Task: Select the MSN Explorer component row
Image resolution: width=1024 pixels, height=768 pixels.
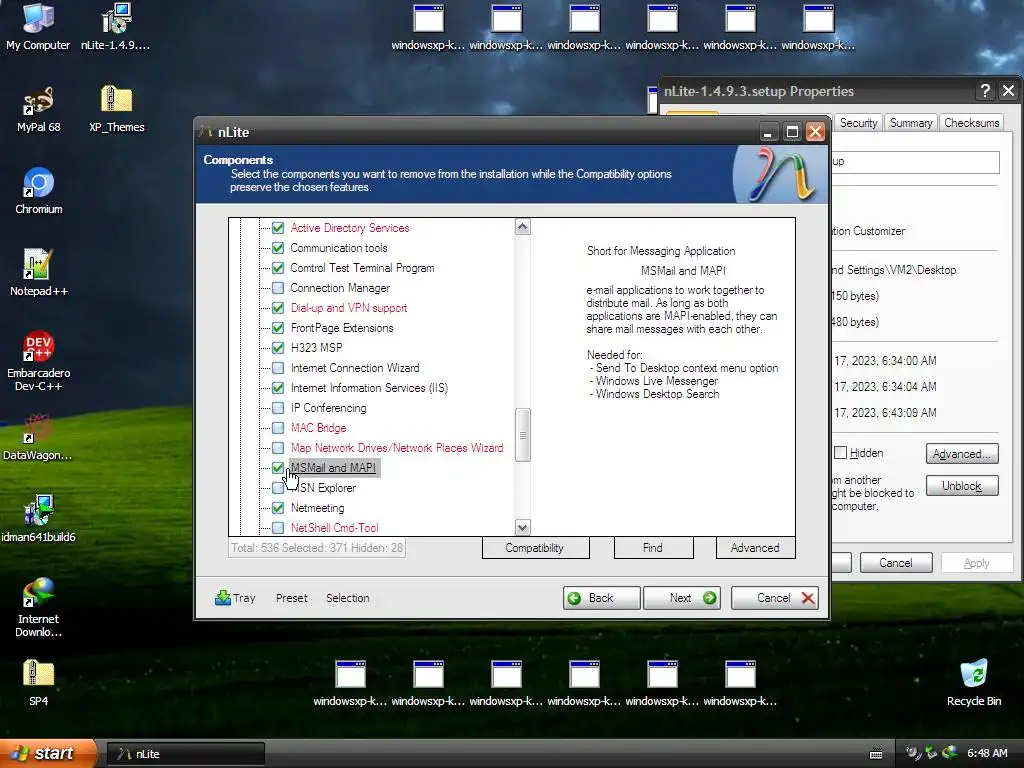Action: pyautogui.click(x=323, y=488)
